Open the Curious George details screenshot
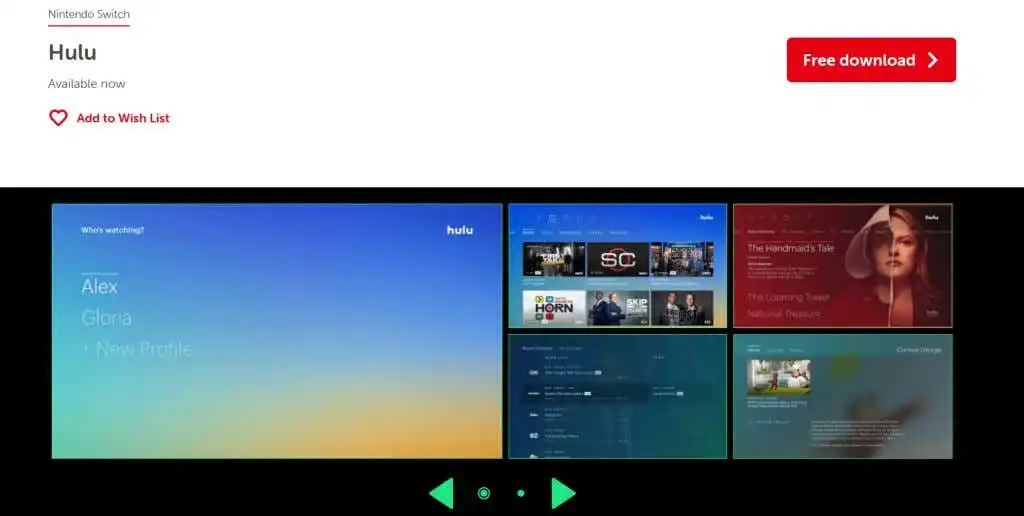 (x=842, y=396)
